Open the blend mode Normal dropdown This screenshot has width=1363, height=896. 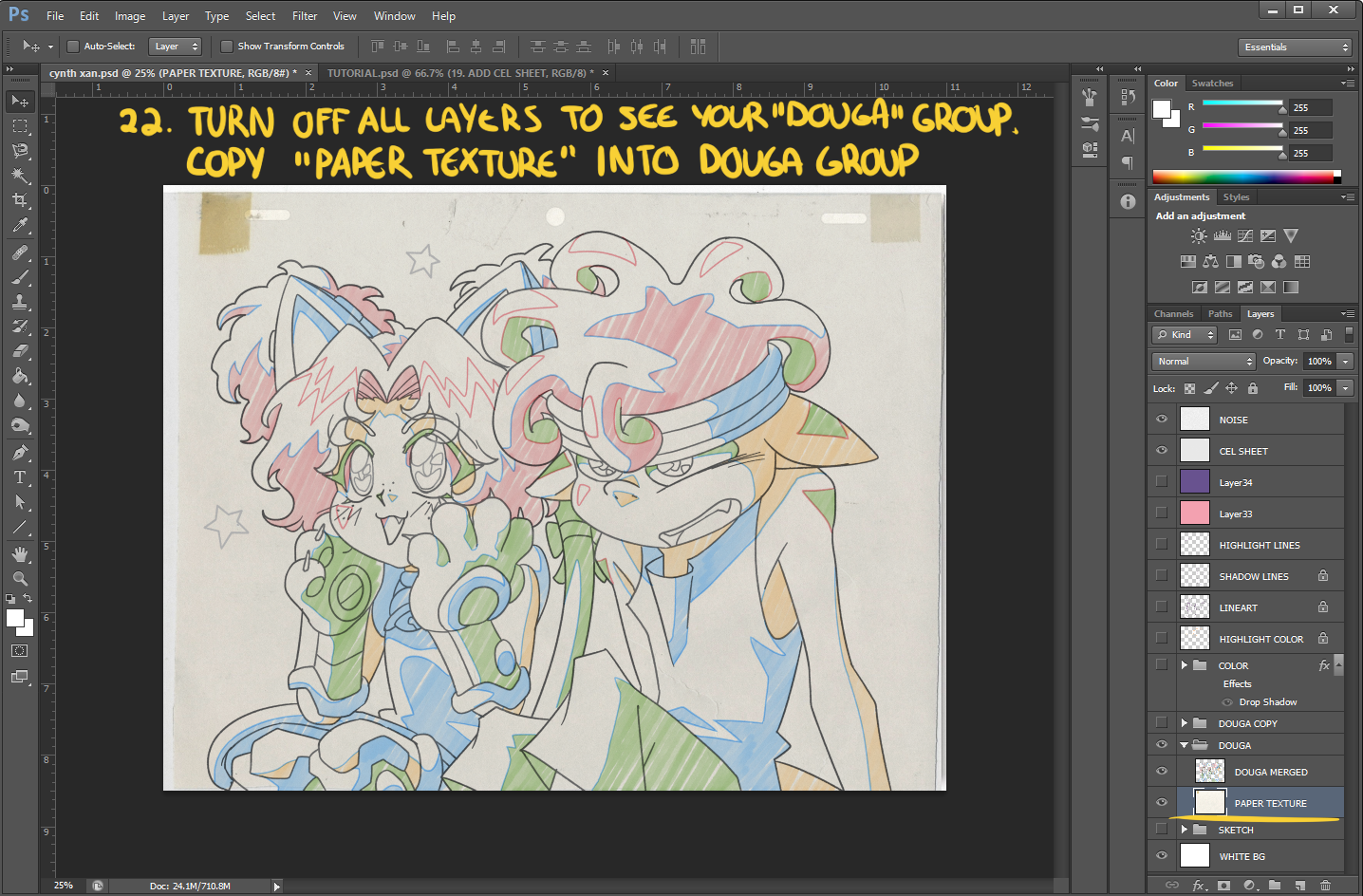pos(1204,362)
